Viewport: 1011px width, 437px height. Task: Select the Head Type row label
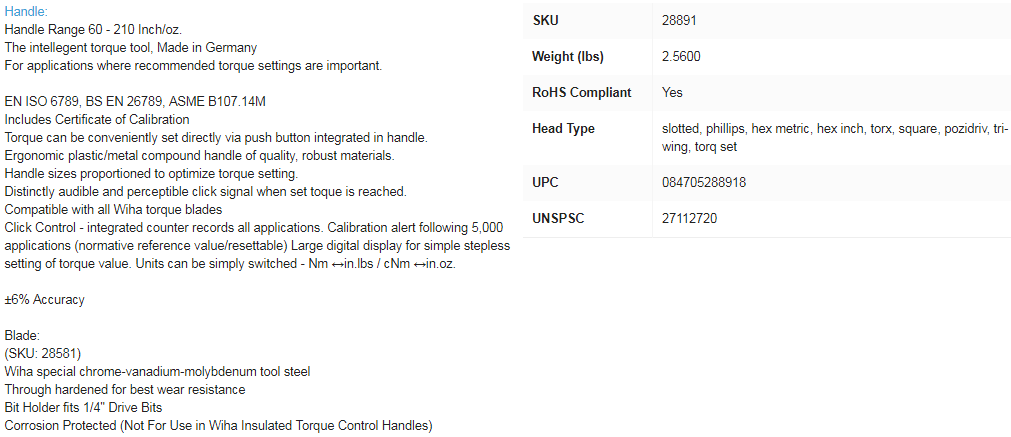pos(563,128)
